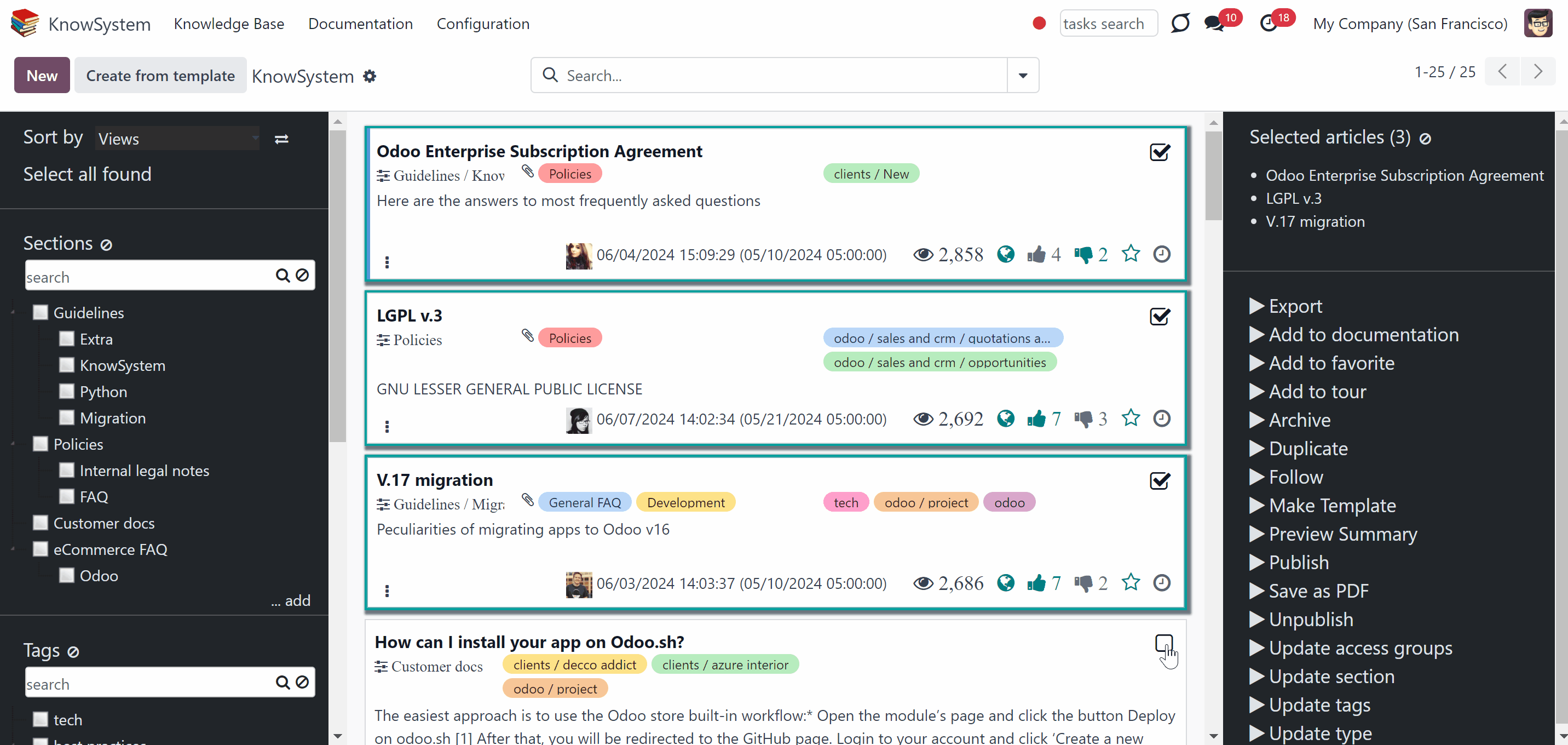Open My Company (San Francisco) switcher
The width and height of the screenshot is (1568, 745).
(x=1410, y=24)
